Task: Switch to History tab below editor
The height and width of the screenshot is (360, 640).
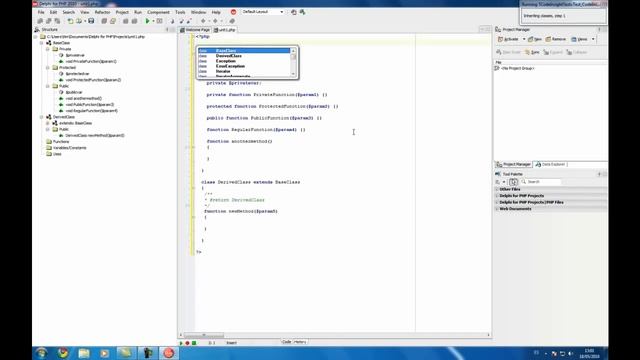Action: (x=300, y=342)
